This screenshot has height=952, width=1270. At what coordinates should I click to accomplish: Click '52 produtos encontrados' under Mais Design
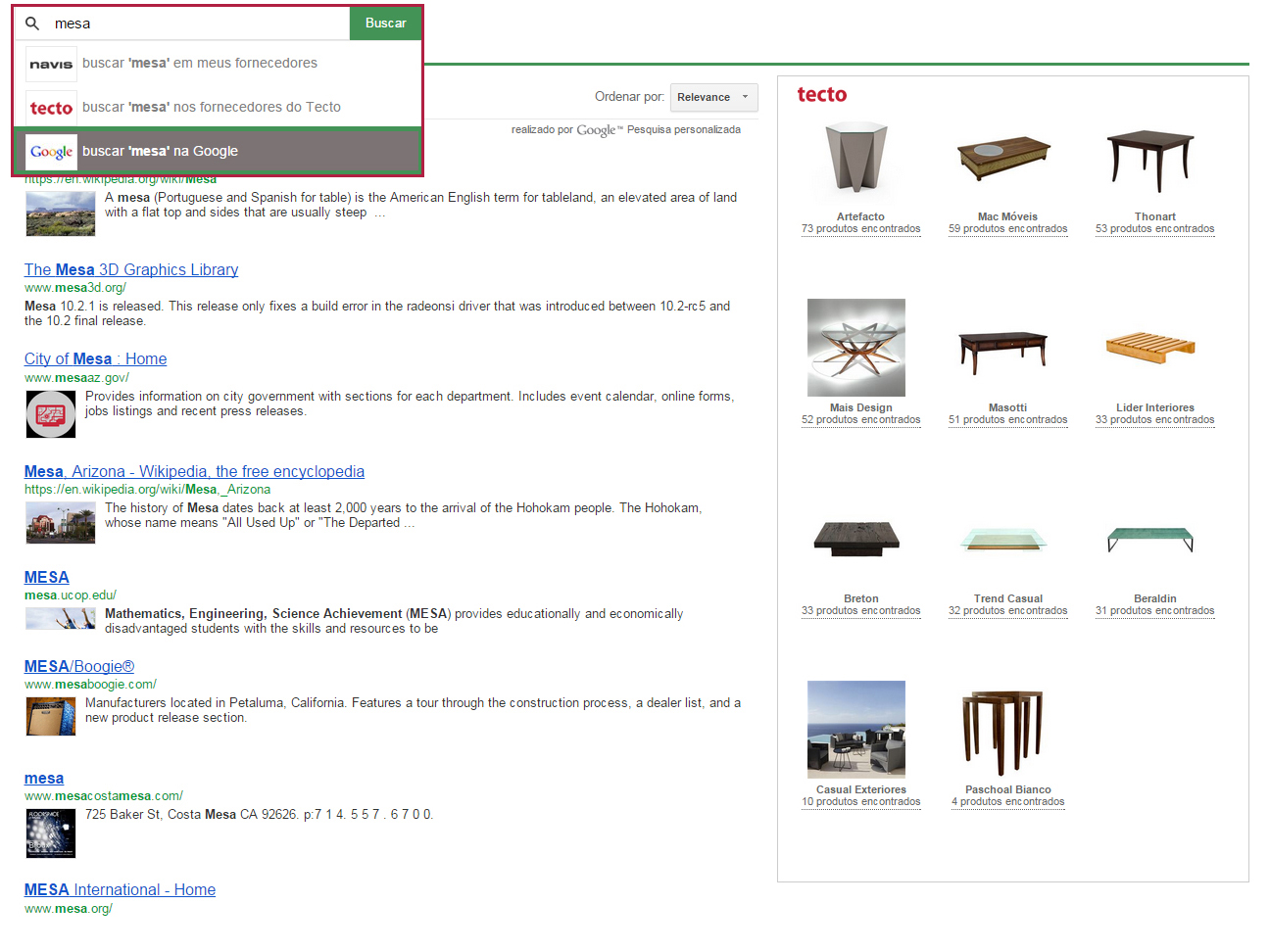click(860, 420)
